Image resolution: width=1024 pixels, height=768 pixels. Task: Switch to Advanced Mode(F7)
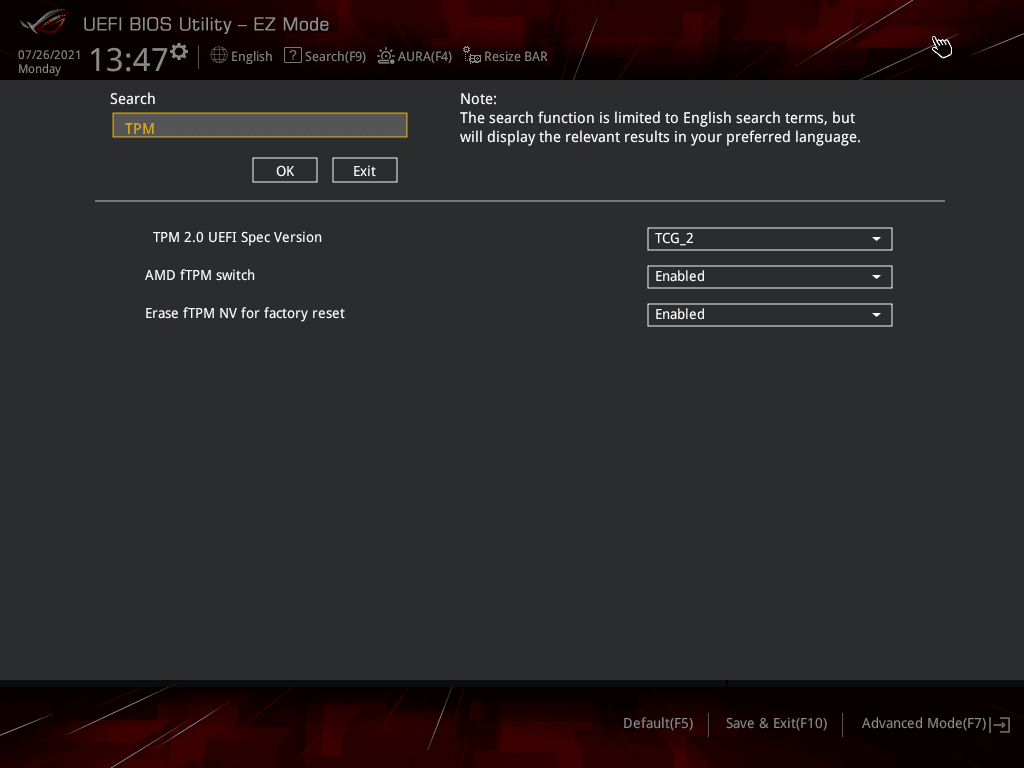pos(923,724)
